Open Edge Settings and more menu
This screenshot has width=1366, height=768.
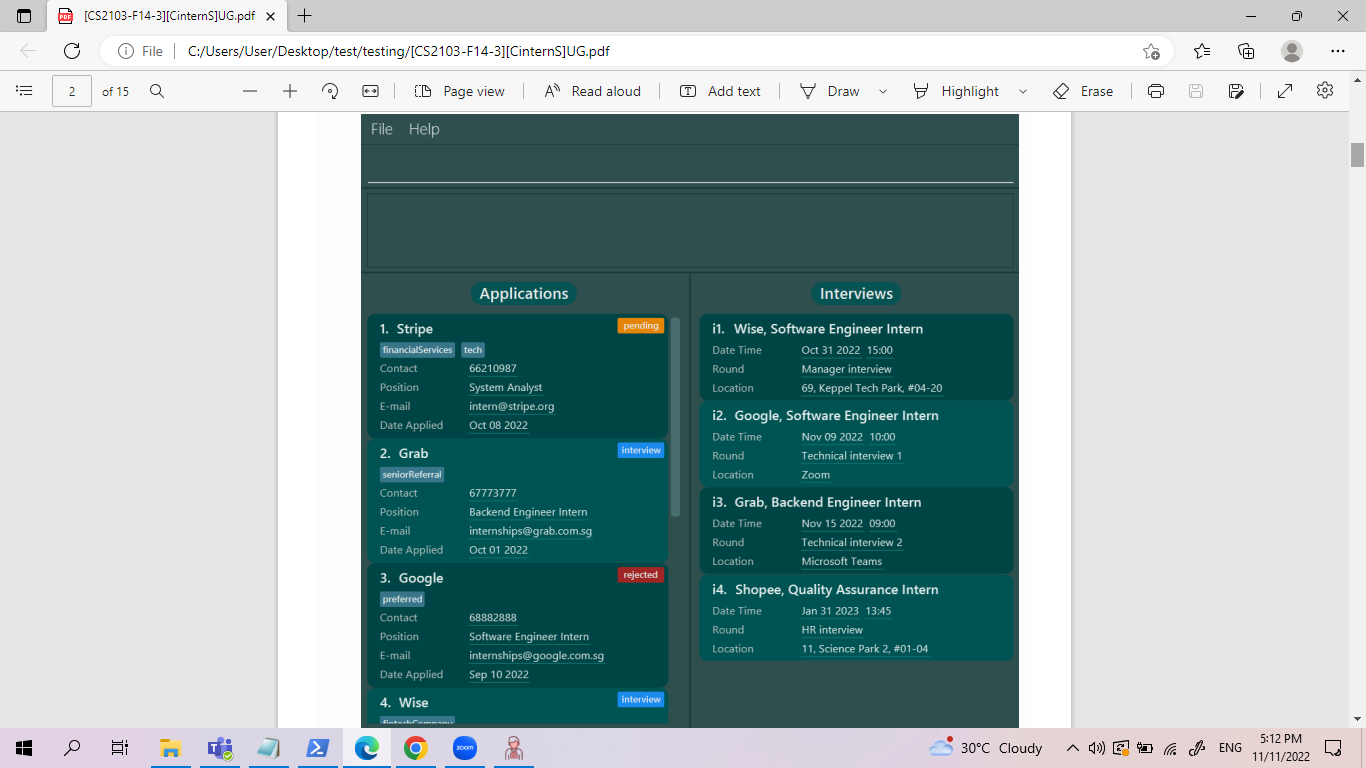click(1338, 51)
